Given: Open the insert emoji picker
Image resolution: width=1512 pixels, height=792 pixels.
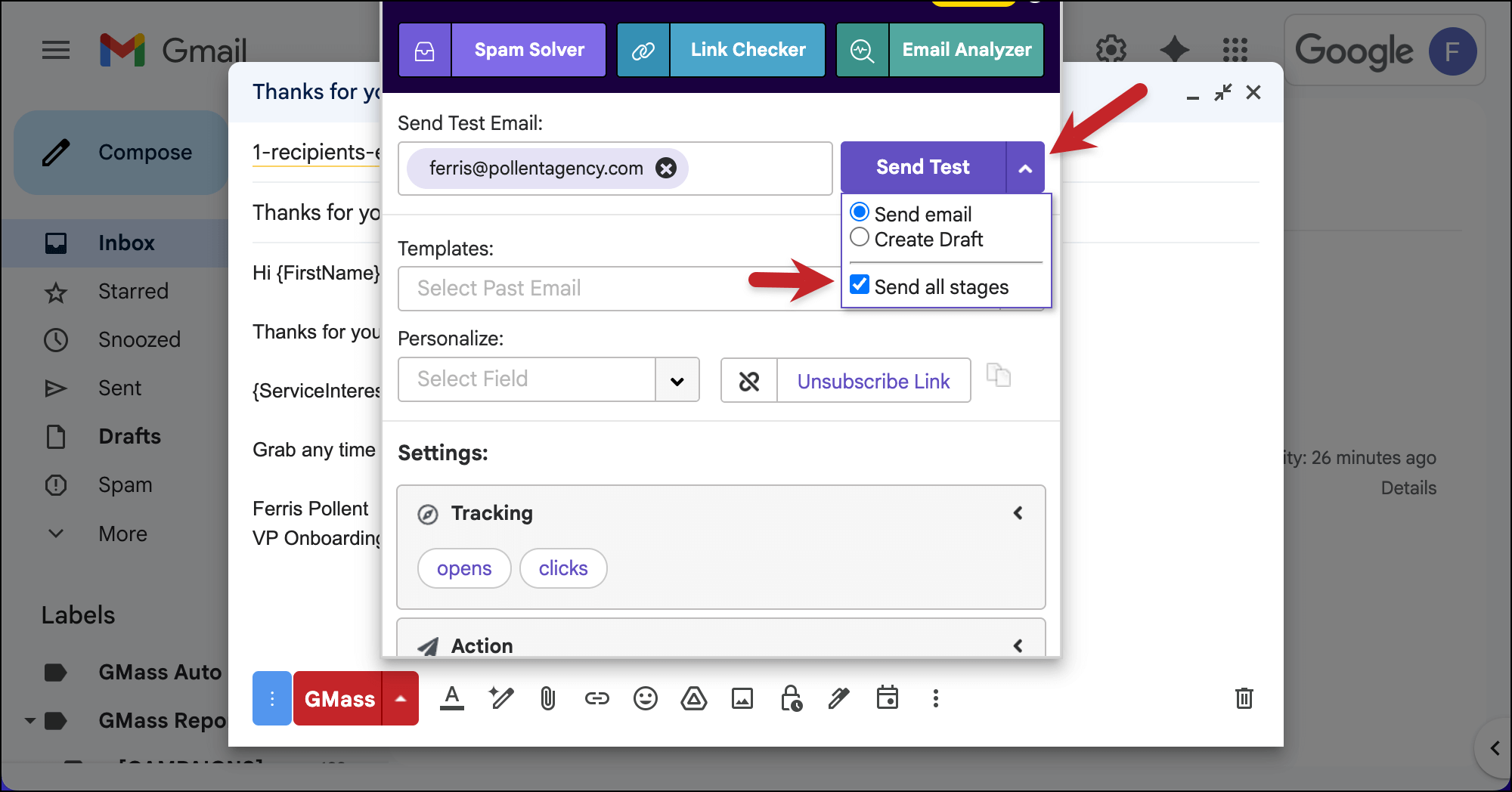Looking at the screenshot, I should click(x=645, y=698).
